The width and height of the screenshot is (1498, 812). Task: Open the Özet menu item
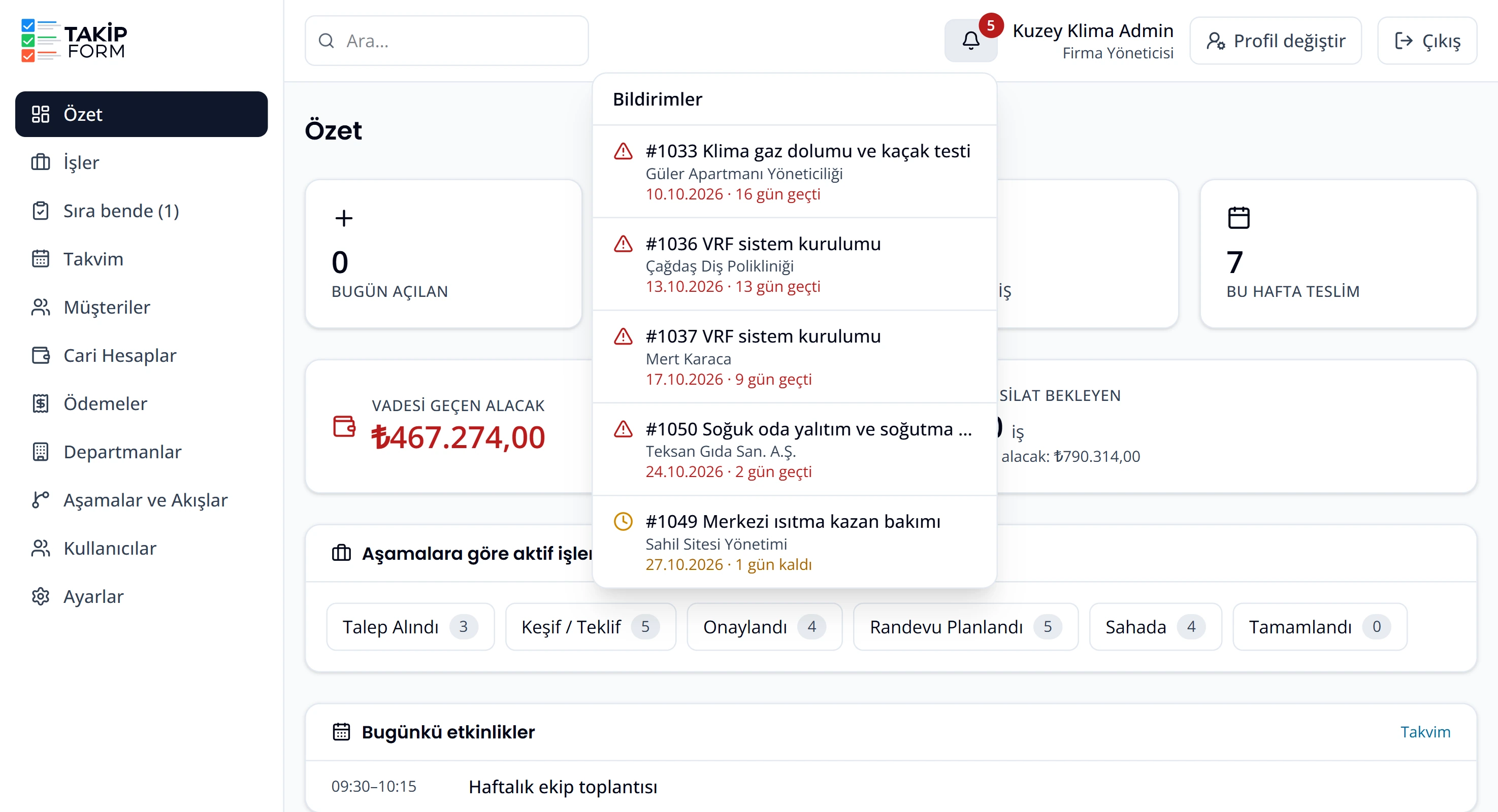coord(141,114)
